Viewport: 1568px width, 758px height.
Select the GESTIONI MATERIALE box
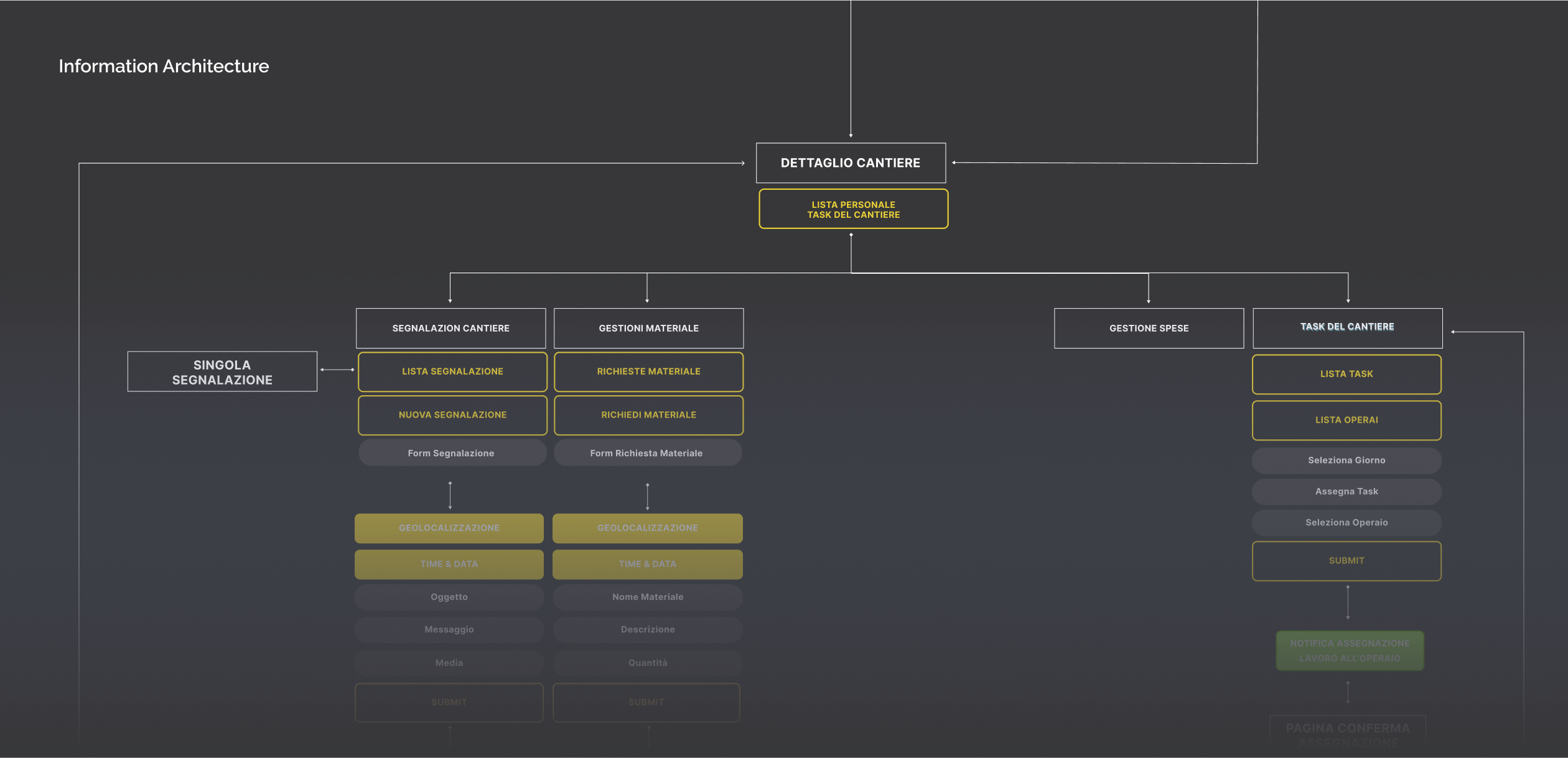pyautogui.click(x=648, y=328)
